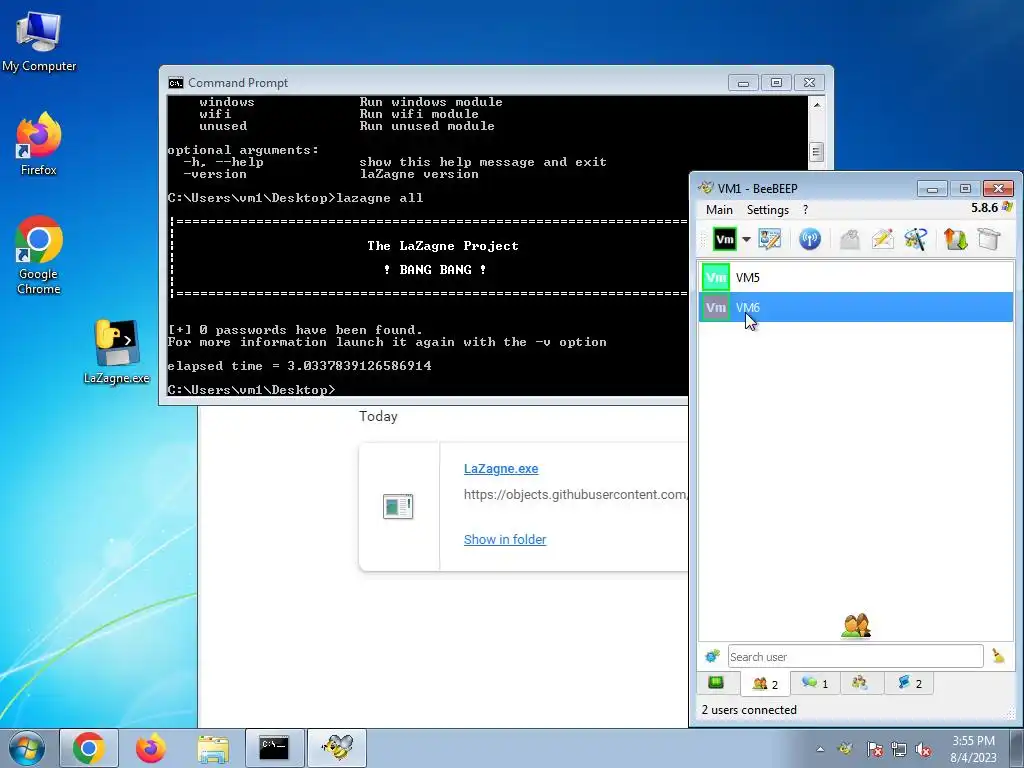Screen dimensions: 1024x768
Task: Click the greyed-out envelope icon in BeeBEEP toolbar
Action: coord(849,239)
